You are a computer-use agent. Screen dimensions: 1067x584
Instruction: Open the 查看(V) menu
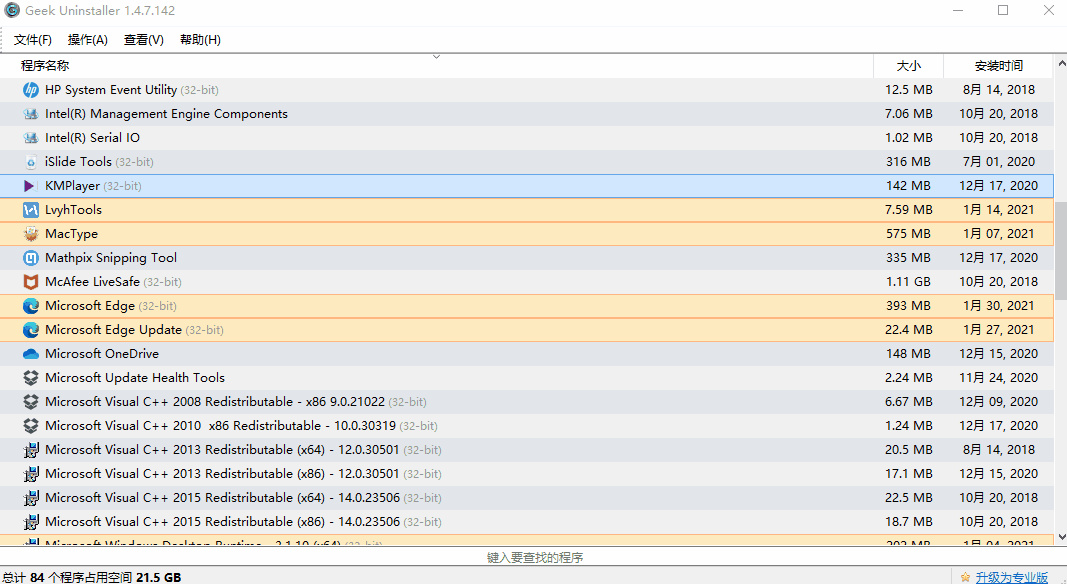(144, 39)
